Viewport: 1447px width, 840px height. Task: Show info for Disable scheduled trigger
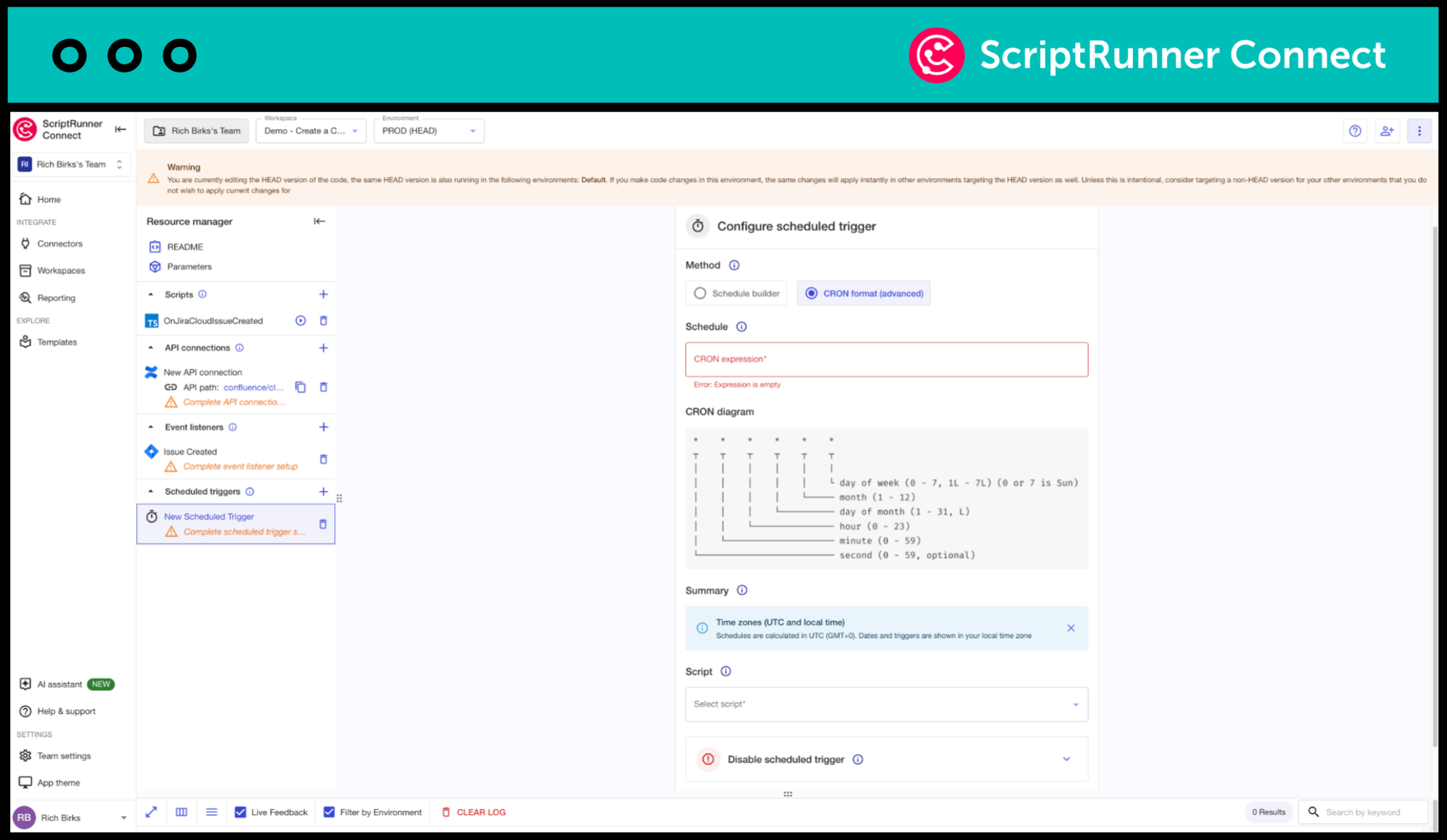click(x=858, y=760)
